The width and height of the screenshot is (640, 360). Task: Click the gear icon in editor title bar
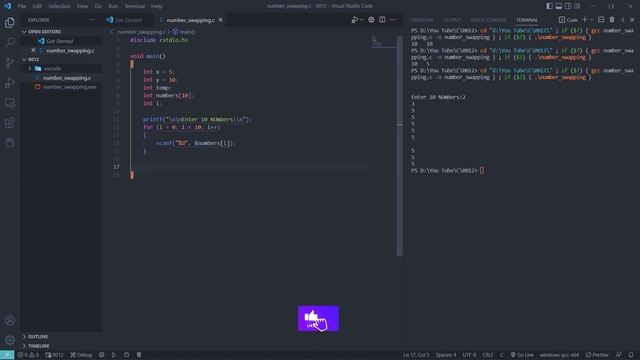tap(371, 20)
